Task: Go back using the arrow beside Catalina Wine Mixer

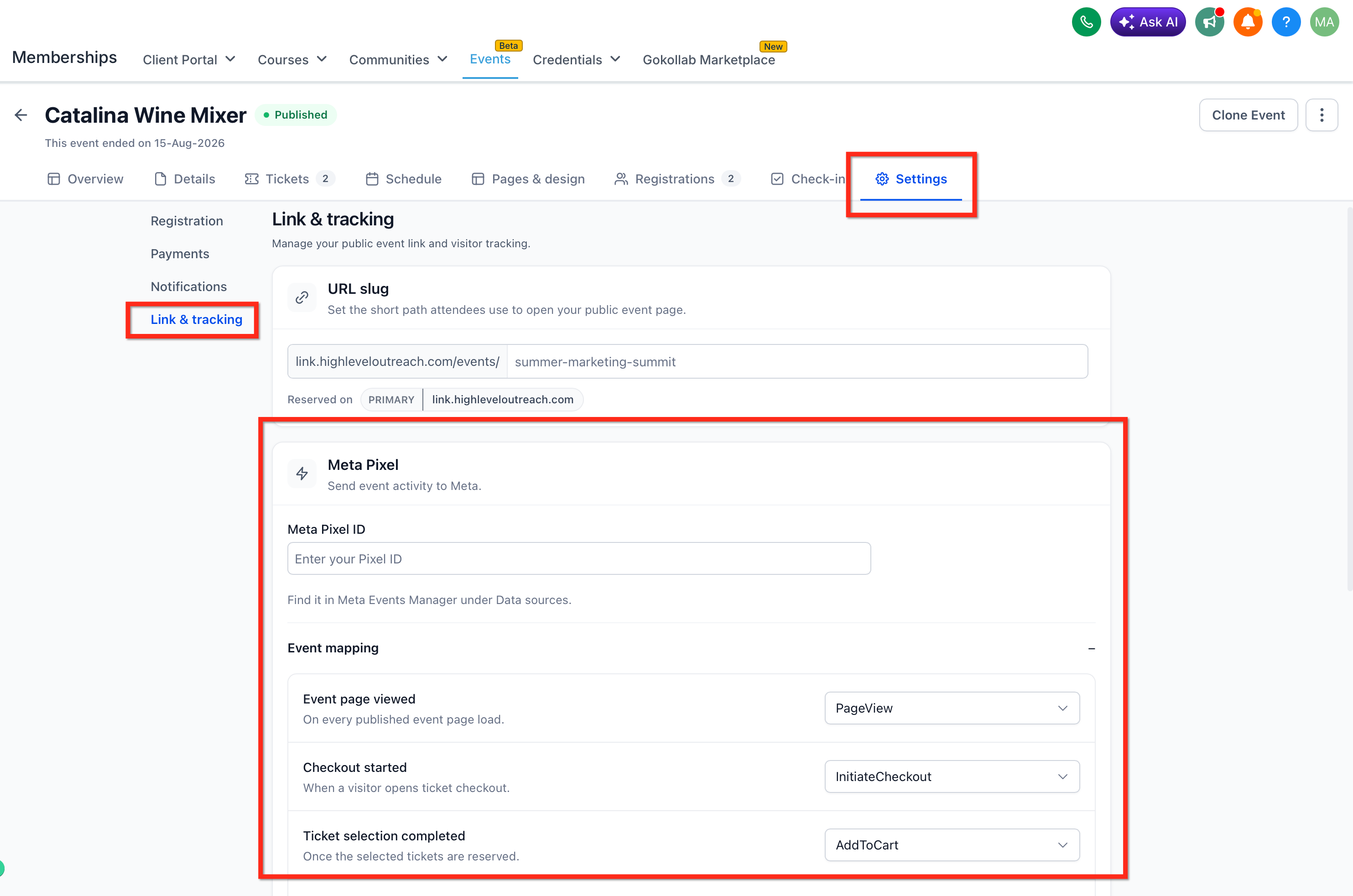Action: coord(21,115)
